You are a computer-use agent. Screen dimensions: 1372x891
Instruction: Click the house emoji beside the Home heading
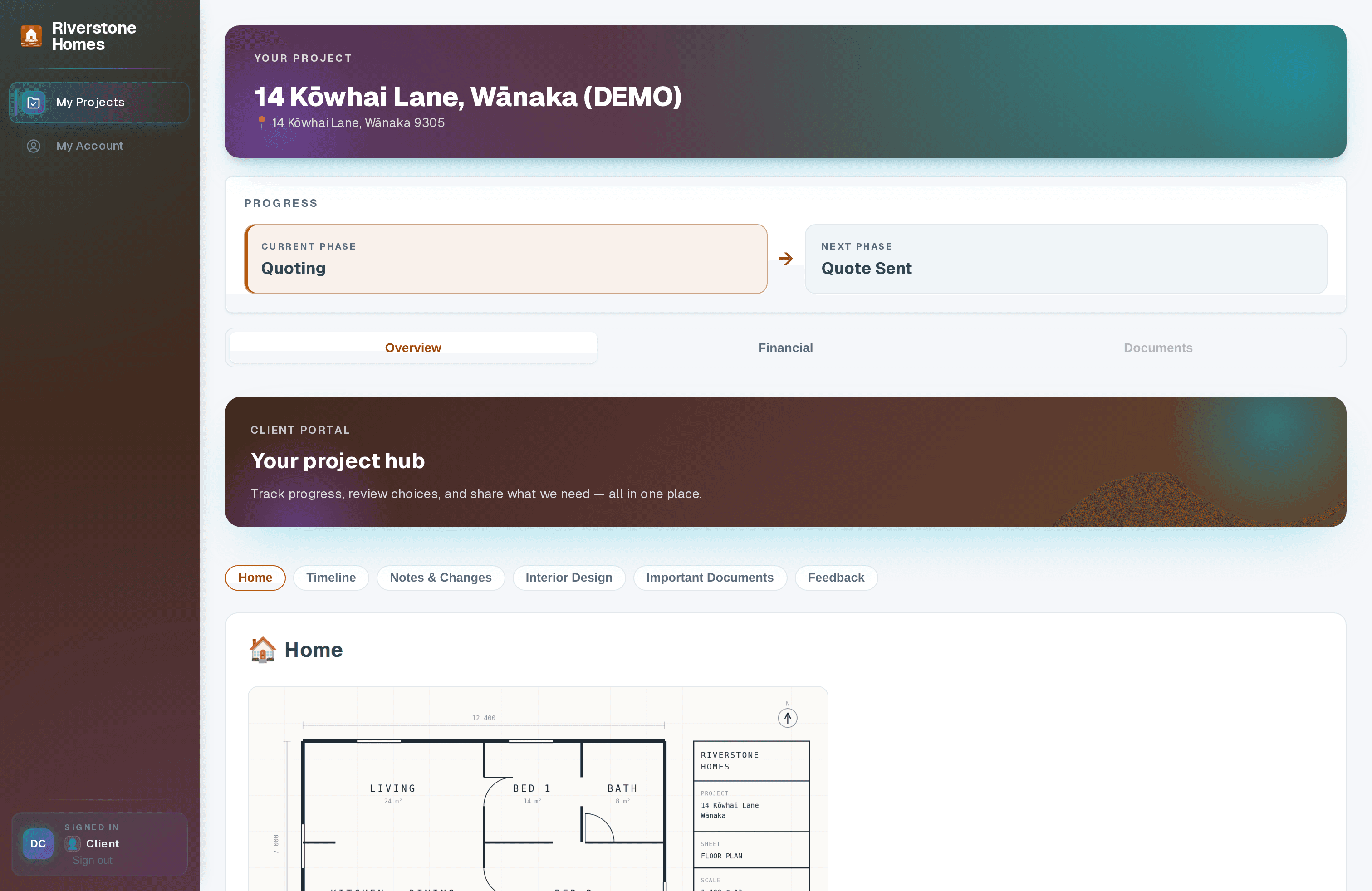click(x=263, y=650)
